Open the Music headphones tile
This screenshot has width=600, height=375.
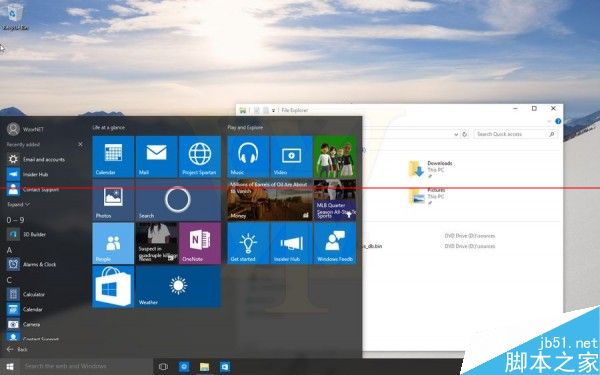[x=248, y=157]
